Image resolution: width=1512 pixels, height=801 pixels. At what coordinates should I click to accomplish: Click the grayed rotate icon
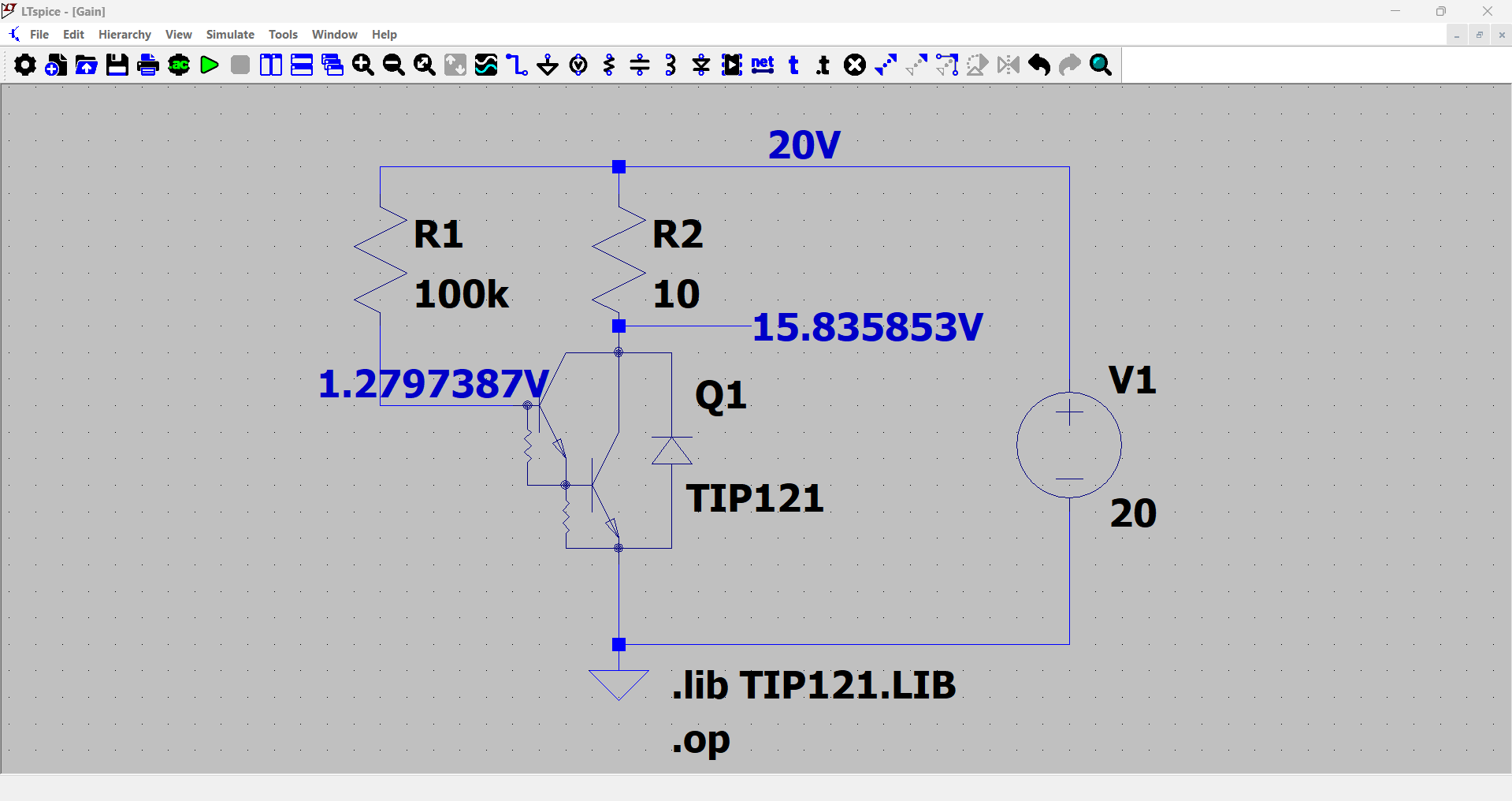(x=978, y=65)
